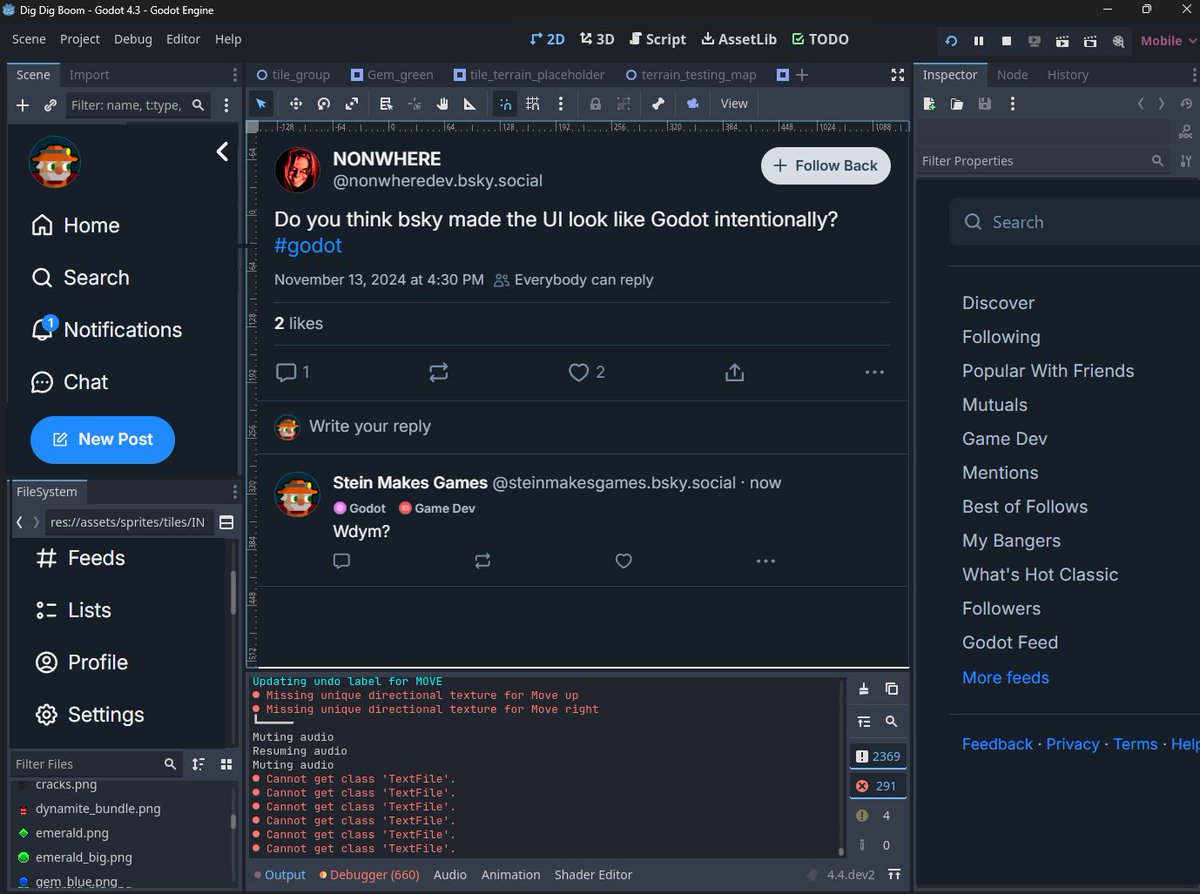This screenshot has height=894, width=1200.
Task: Open the TODO workspace
Action: point(820,39)
